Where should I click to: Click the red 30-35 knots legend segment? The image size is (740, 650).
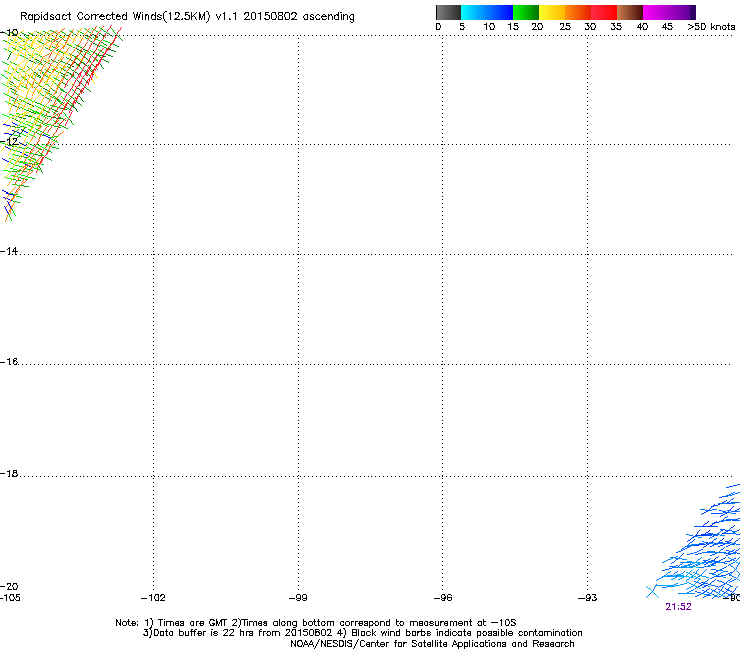tap(604, 12)
